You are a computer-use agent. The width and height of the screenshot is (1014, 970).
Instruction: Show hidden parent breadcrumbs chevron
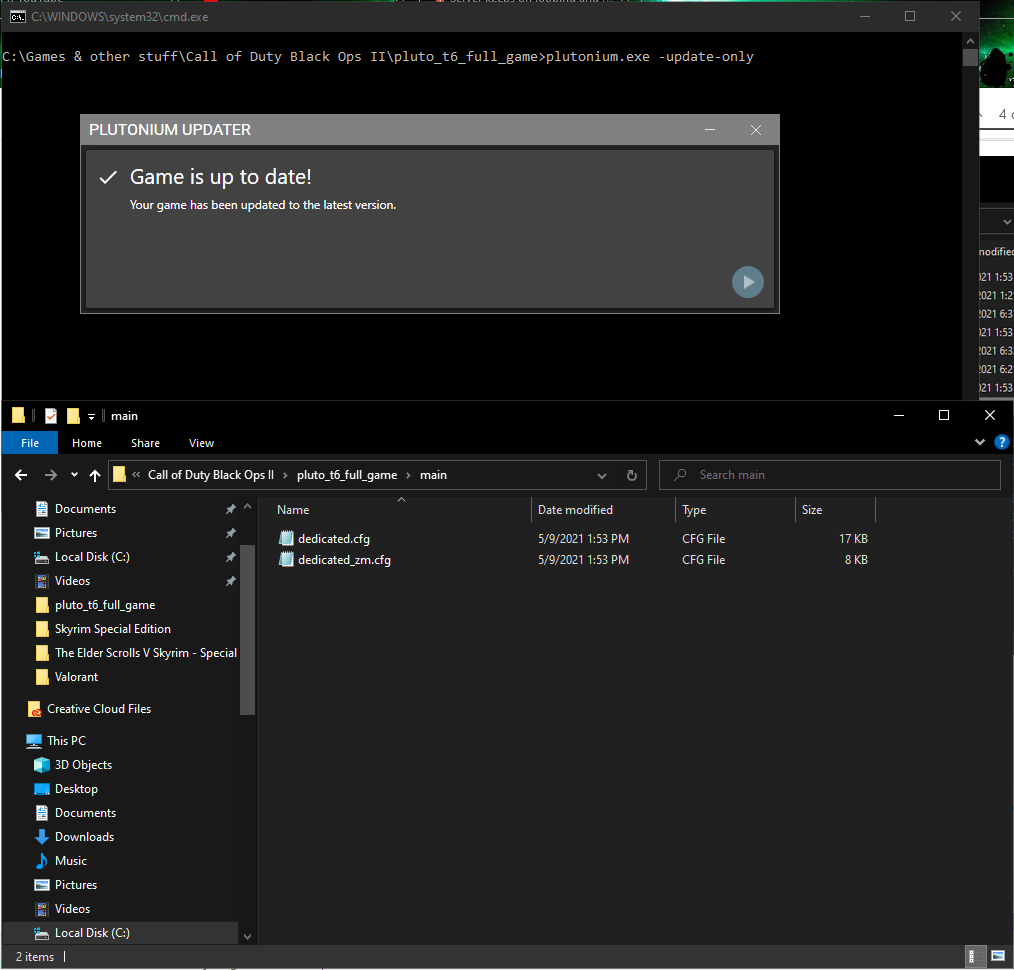[136, 475]
